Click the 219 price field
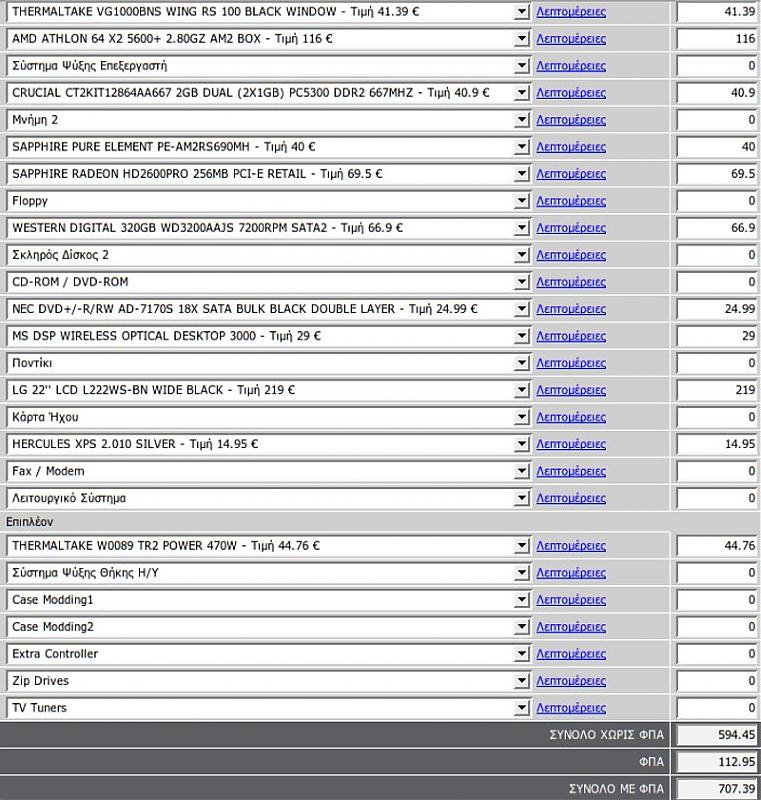Viewport: 761px width, 800px height. coord(717,390)
